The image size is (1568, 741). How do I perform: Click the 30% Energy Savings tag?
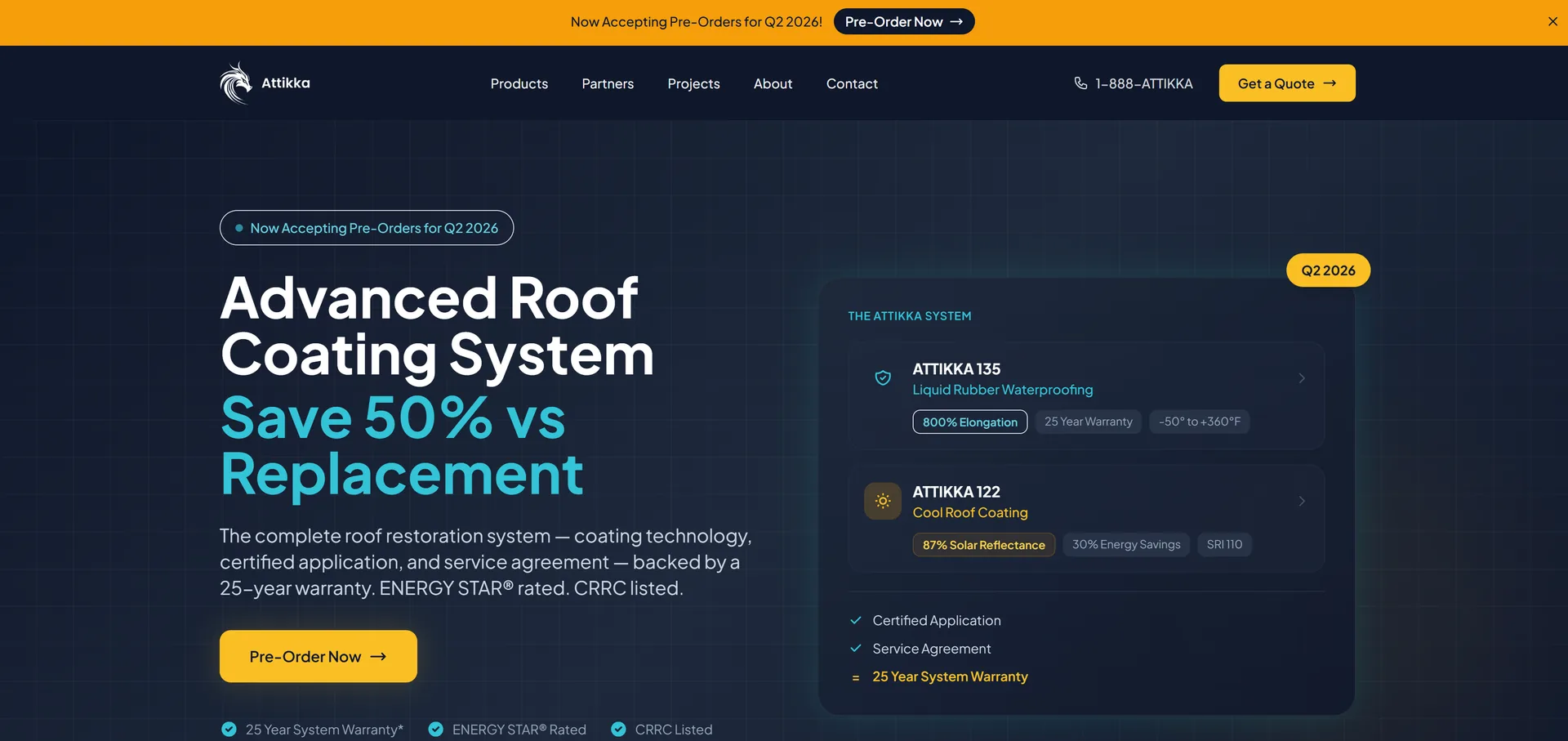[1126, 544]
